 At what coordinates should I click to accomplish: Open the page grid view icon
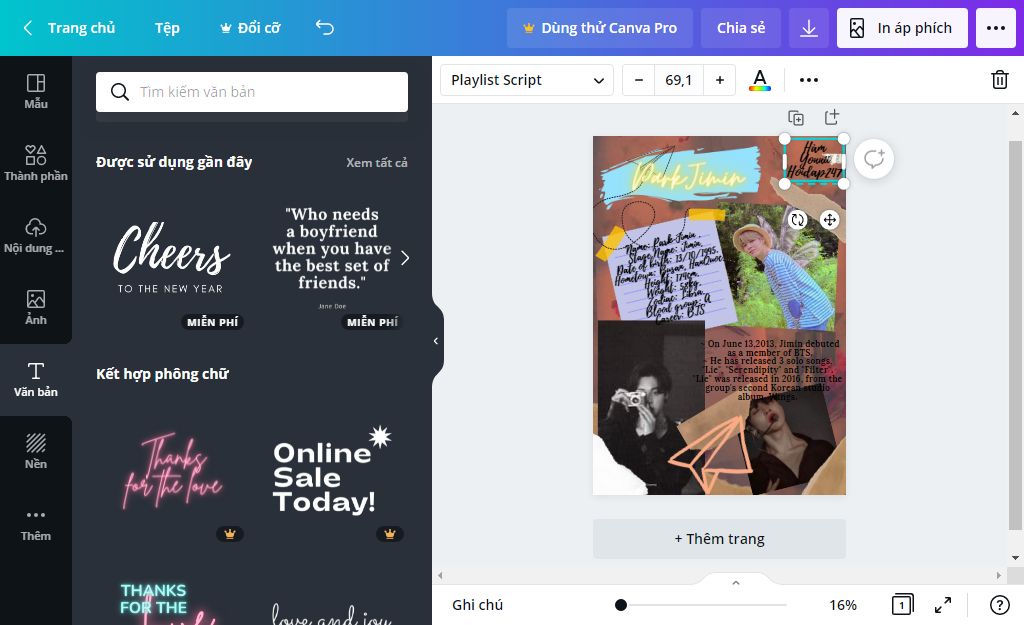point(902,605)
